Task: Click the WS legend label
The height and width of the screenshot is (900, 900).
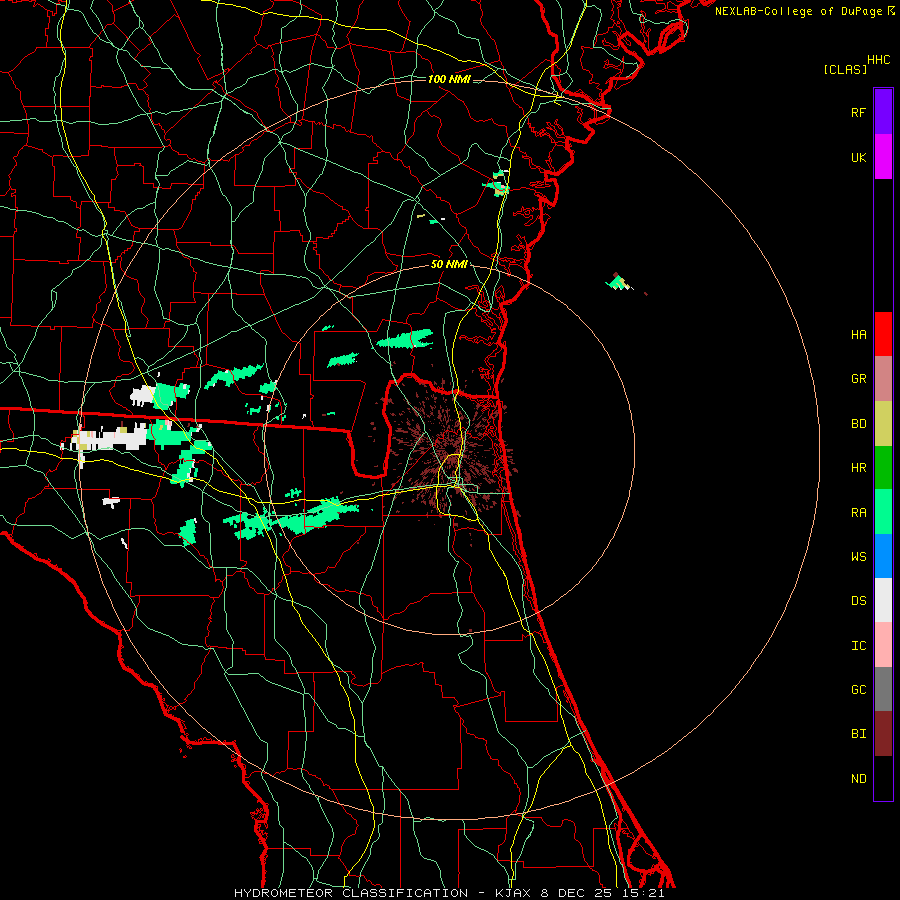Action: coord(858,557)
